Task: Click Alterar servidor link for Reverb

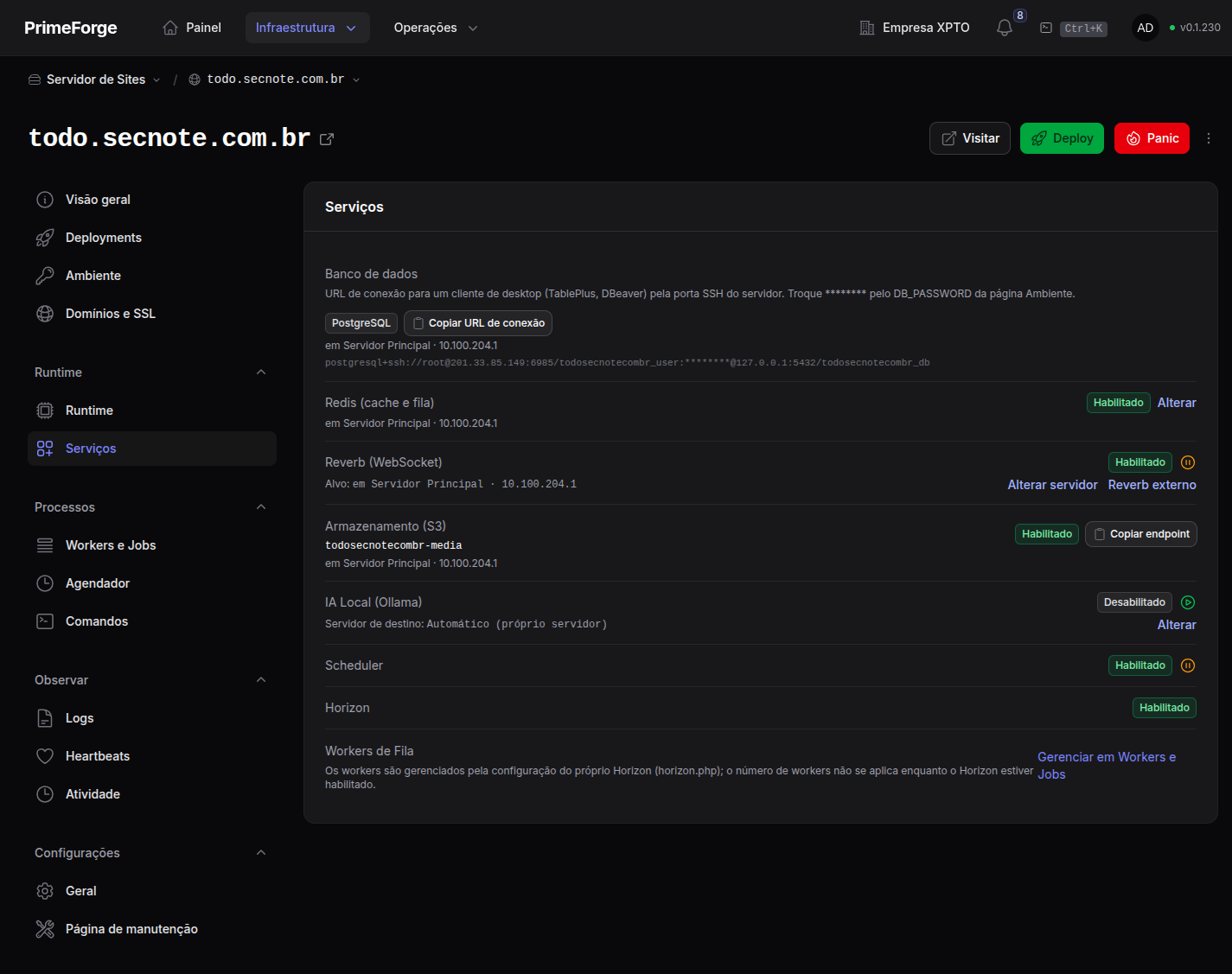Action: (1052, 485)
